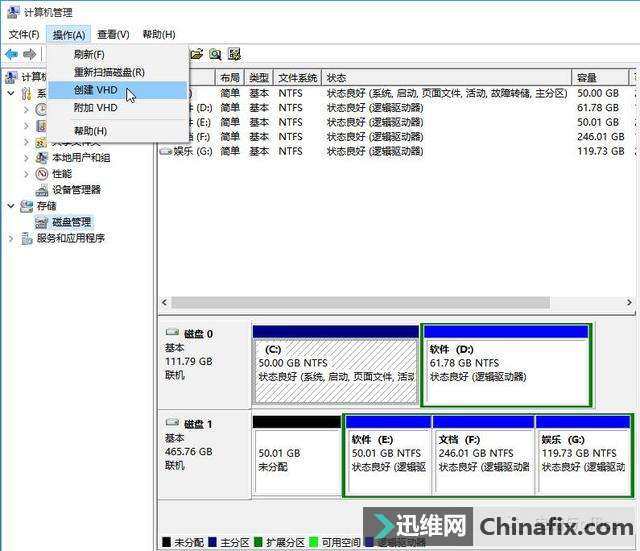Select the 娱乐 (G:) partition block

[x=583, y=456]
